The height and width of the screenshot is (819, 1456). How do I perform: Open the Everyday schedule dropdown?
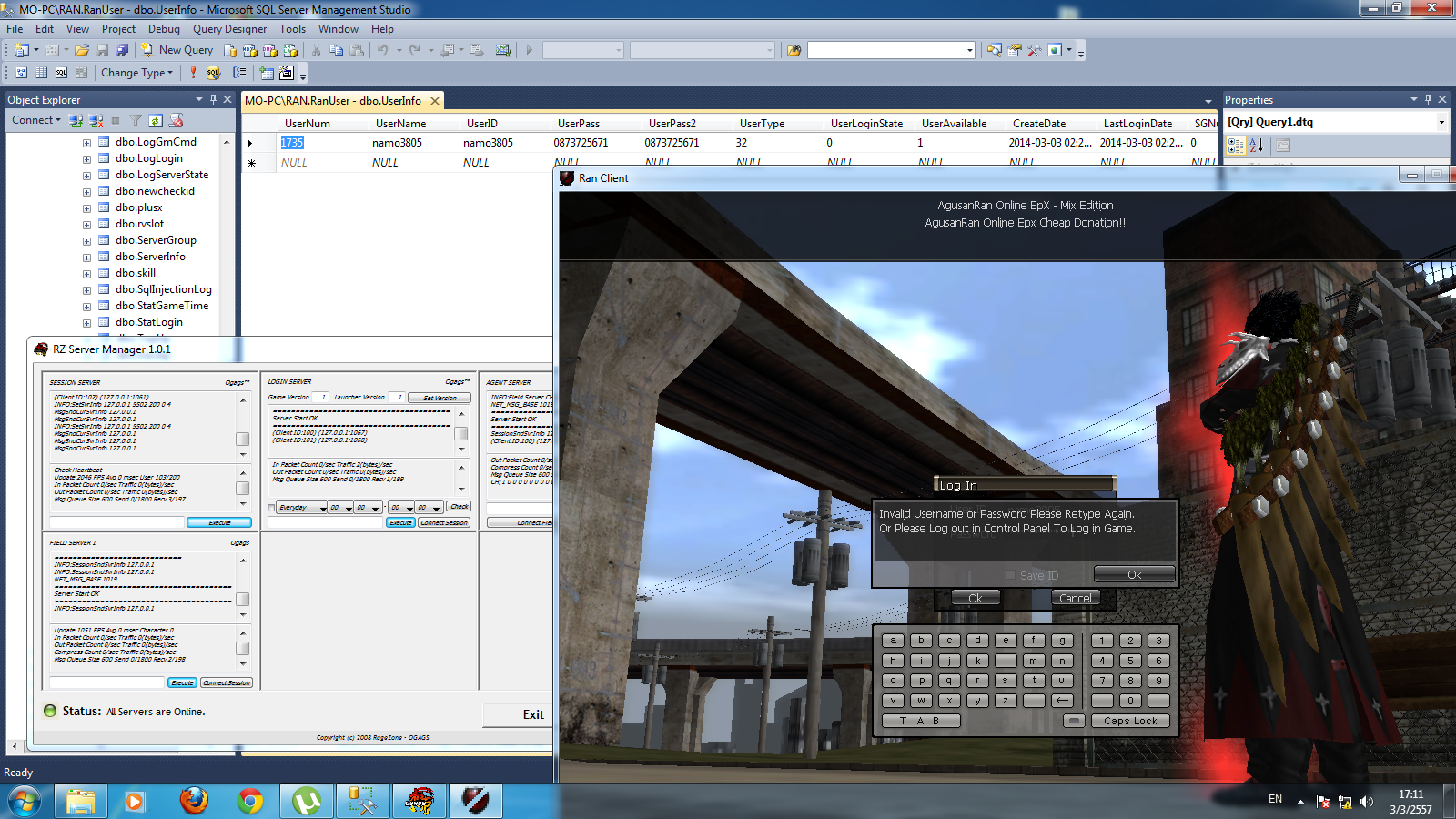point(323,508)
